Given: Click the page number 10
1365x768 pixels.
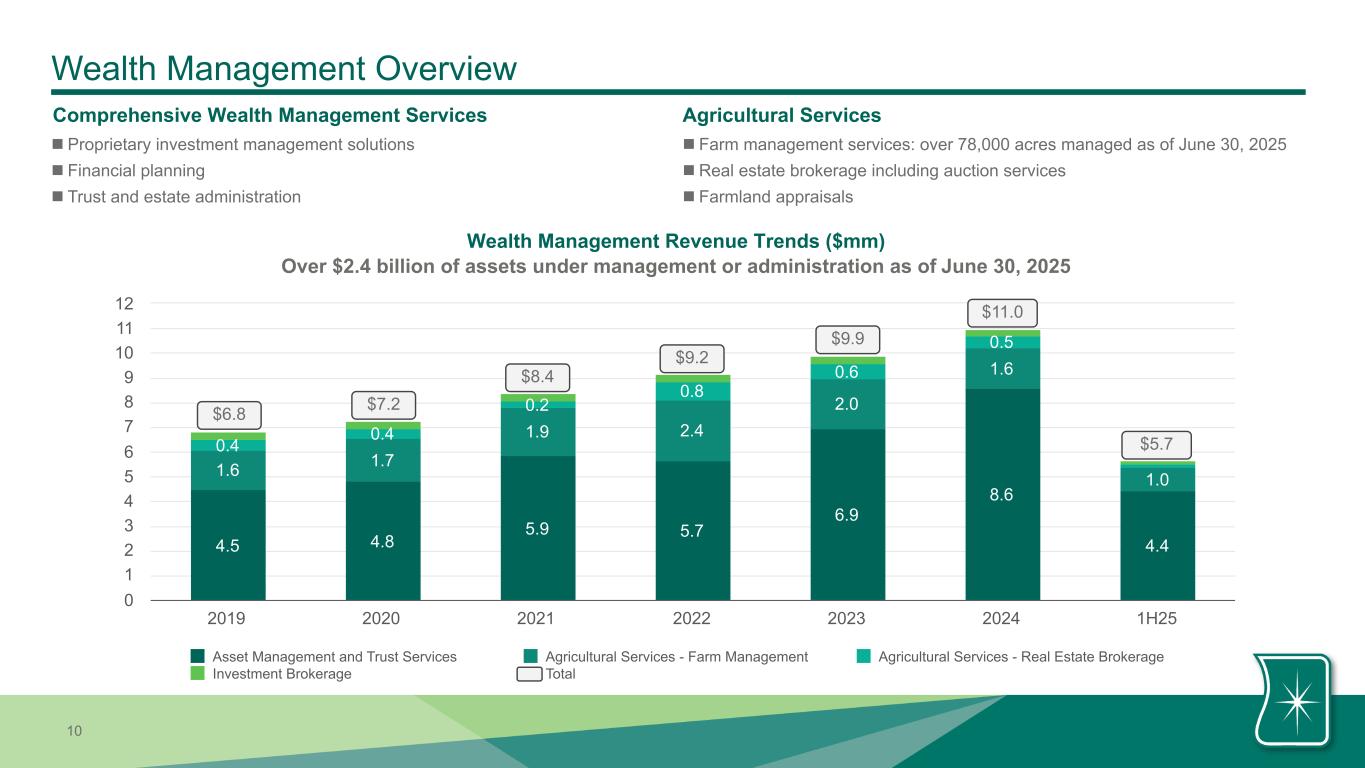Looking at the screenshot, I should 75,732.
